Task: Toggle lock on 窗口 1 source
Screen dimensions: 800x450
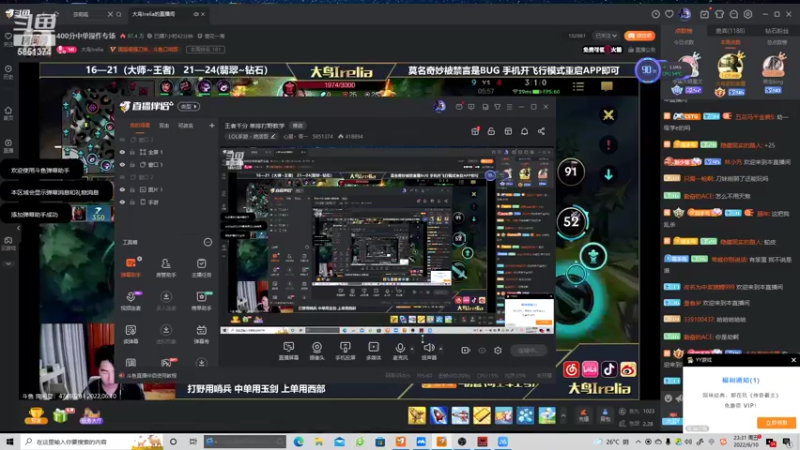Action: coord(132,165)
